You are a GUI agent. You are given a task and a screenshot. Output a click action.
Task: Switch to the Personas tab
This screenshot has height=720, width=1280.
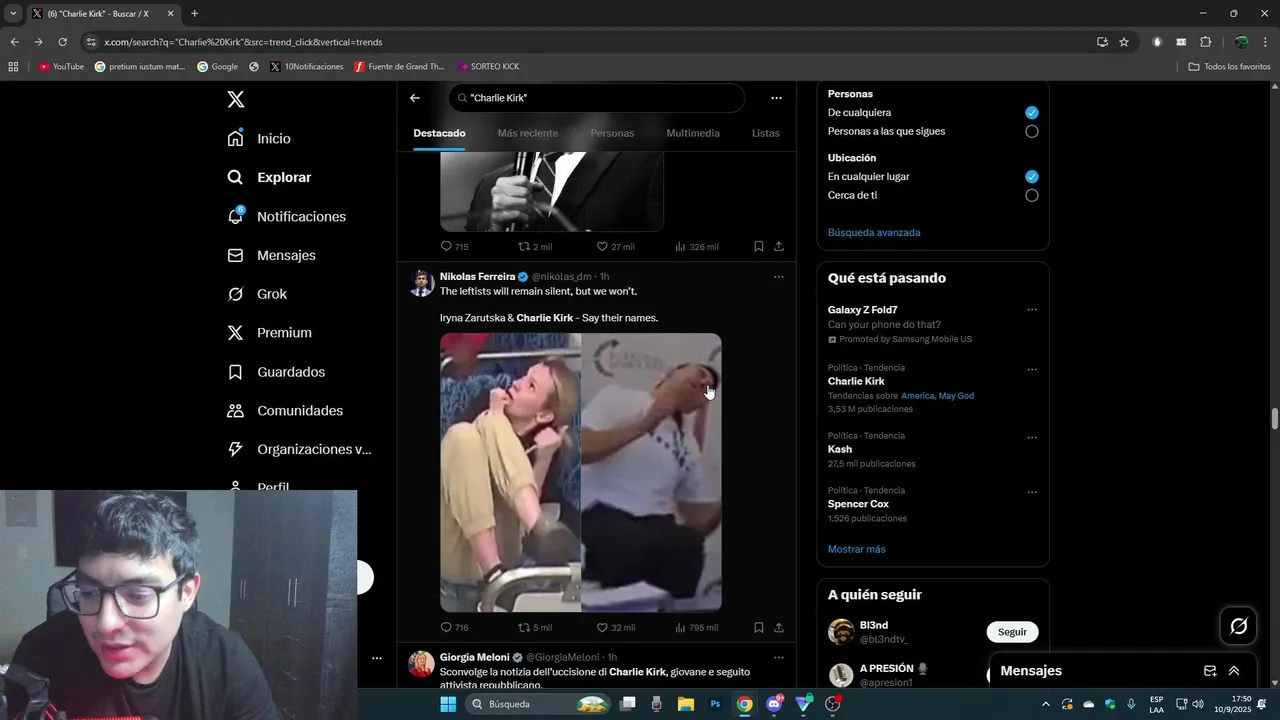[612, 133]
